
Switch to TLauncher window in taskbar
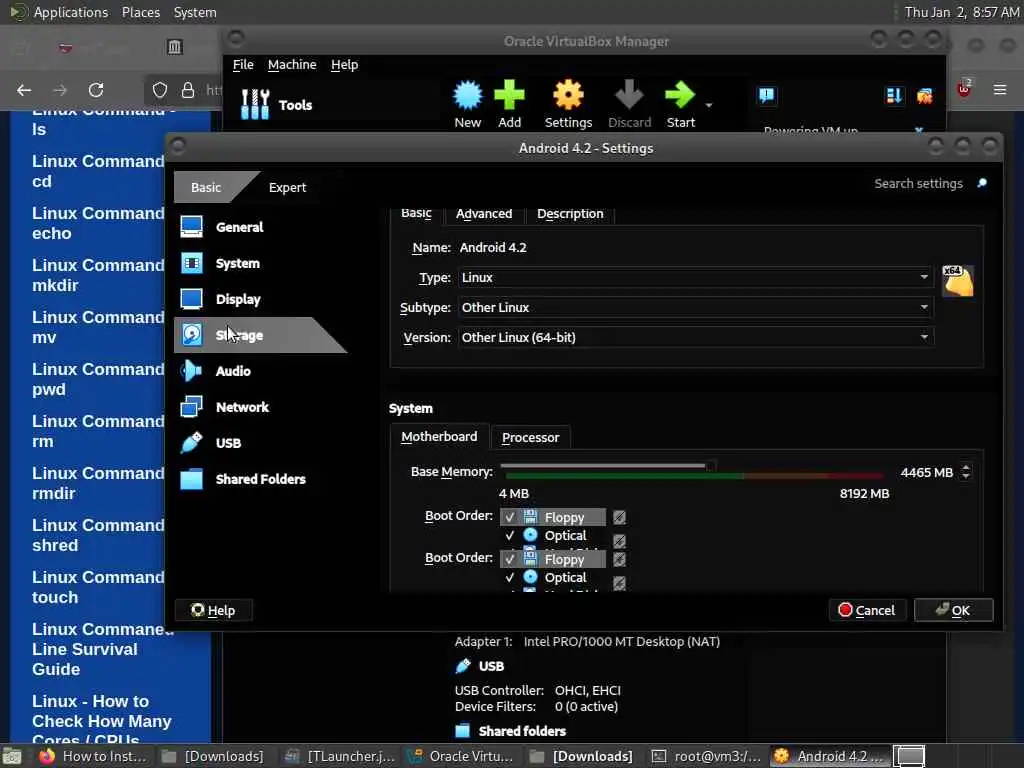point(340,756)
